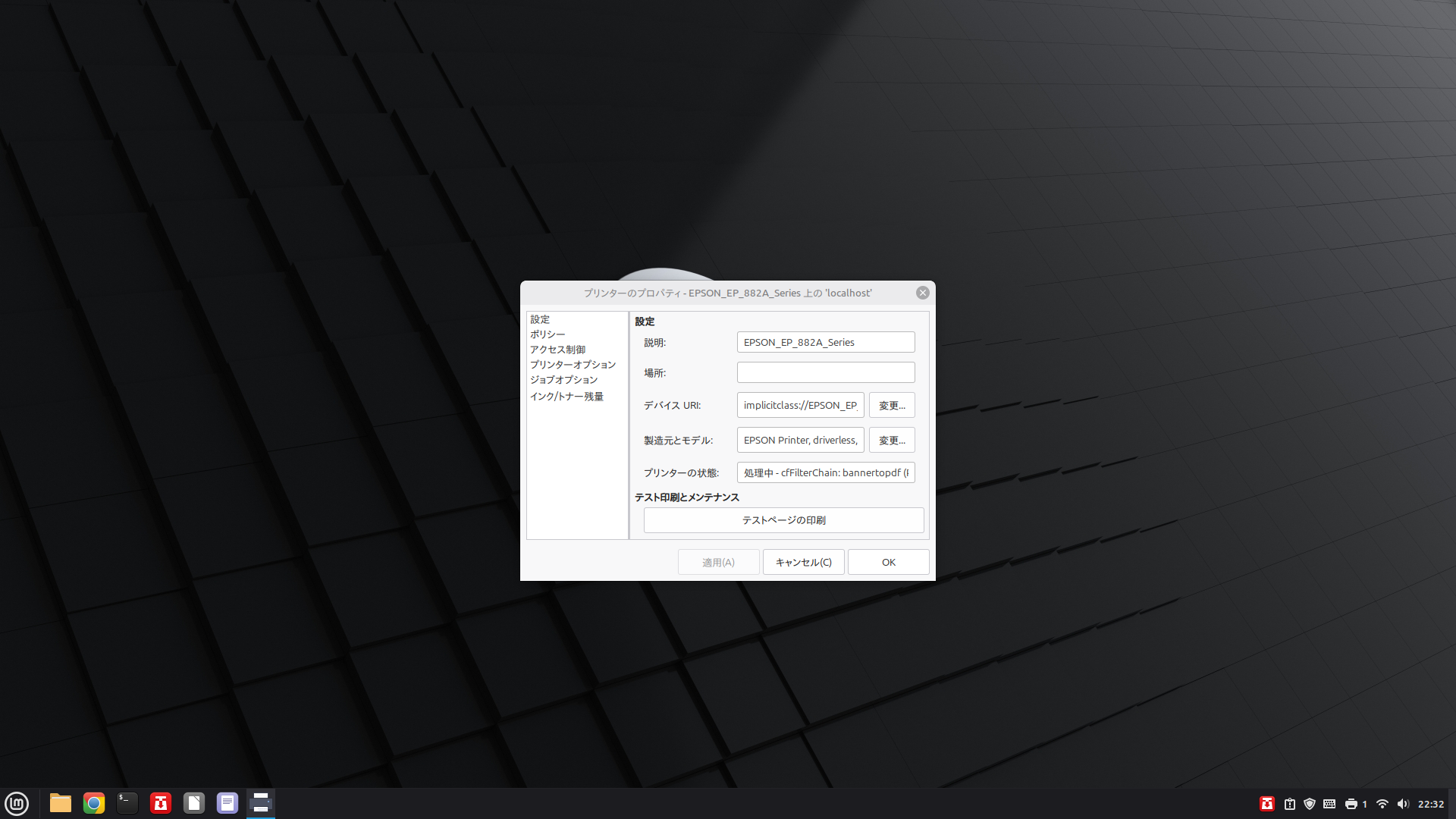Open ジョブオプション in the sidebar

563,380
